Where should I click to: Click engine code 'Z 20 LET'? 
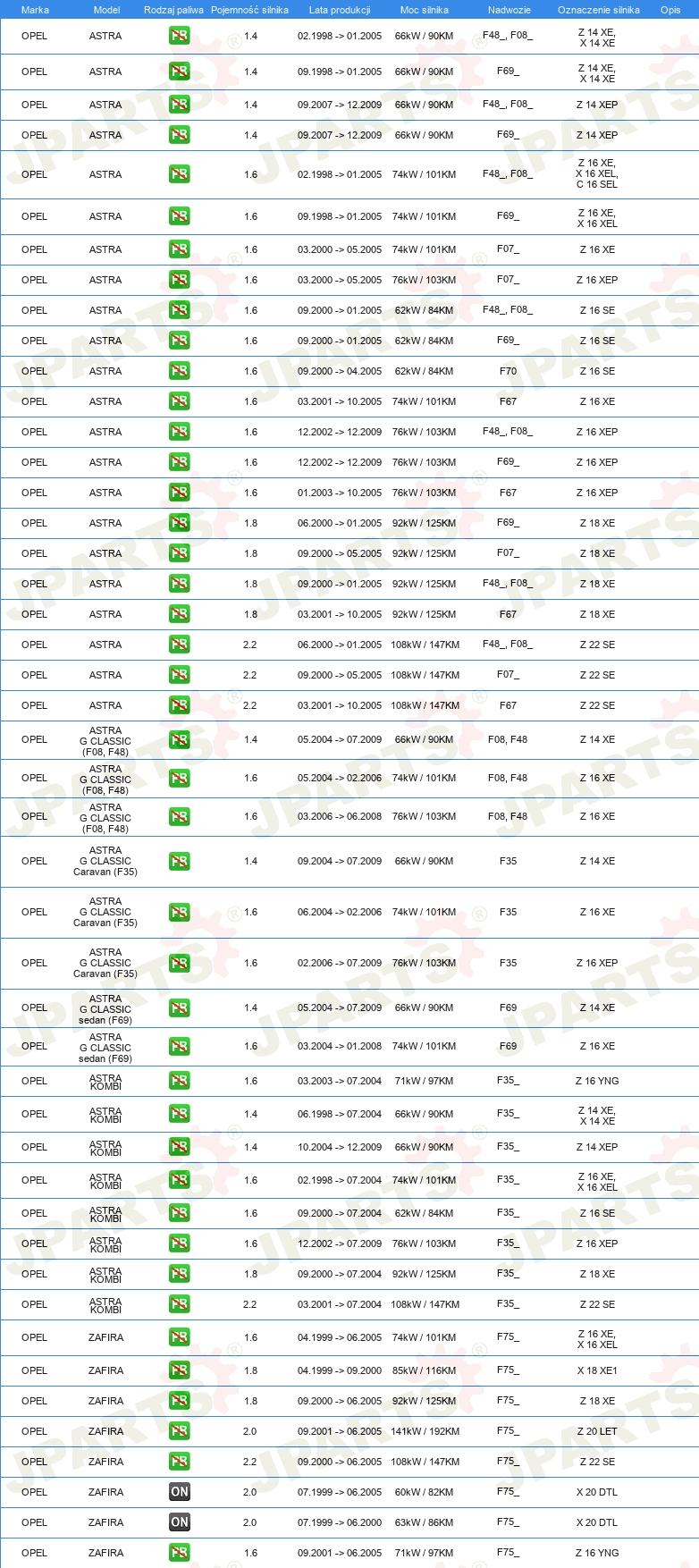tap(597, 1431)
